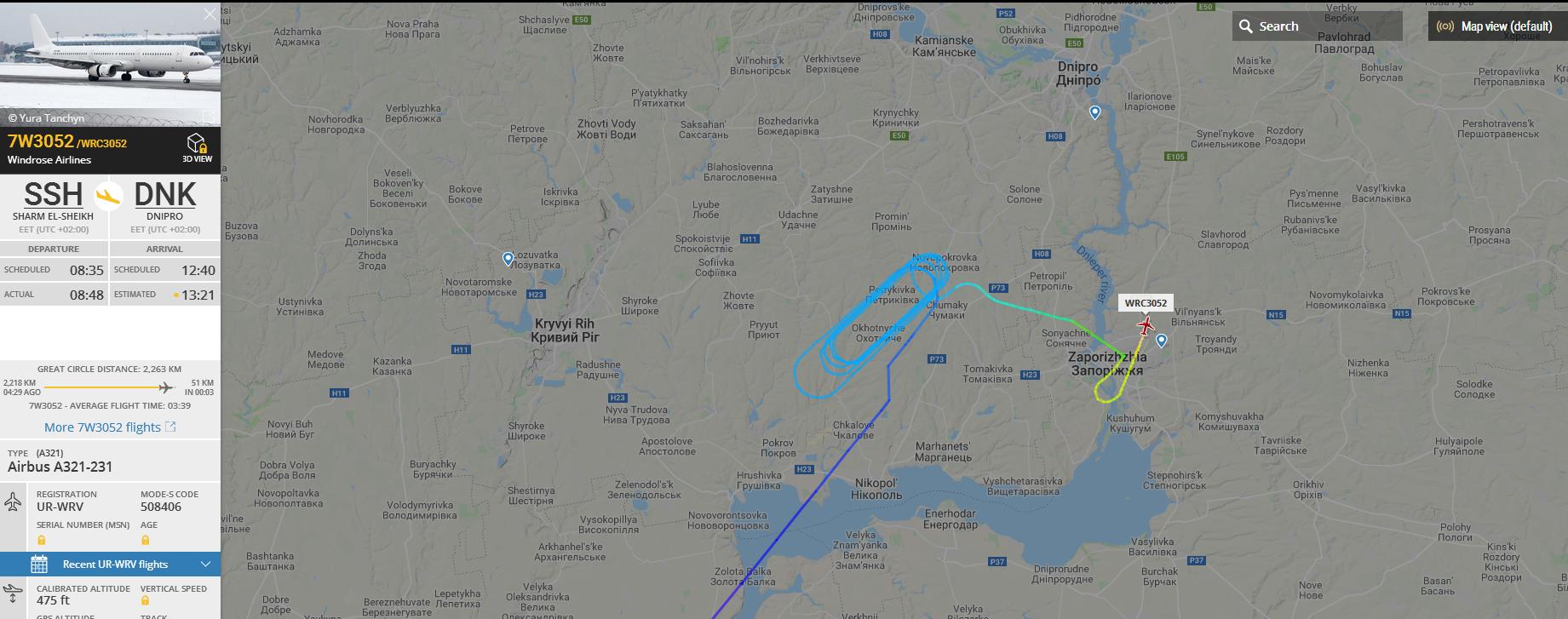
Task: Click the SSH departure airport code
Action: pyautogui.click(x=53, y=195)
